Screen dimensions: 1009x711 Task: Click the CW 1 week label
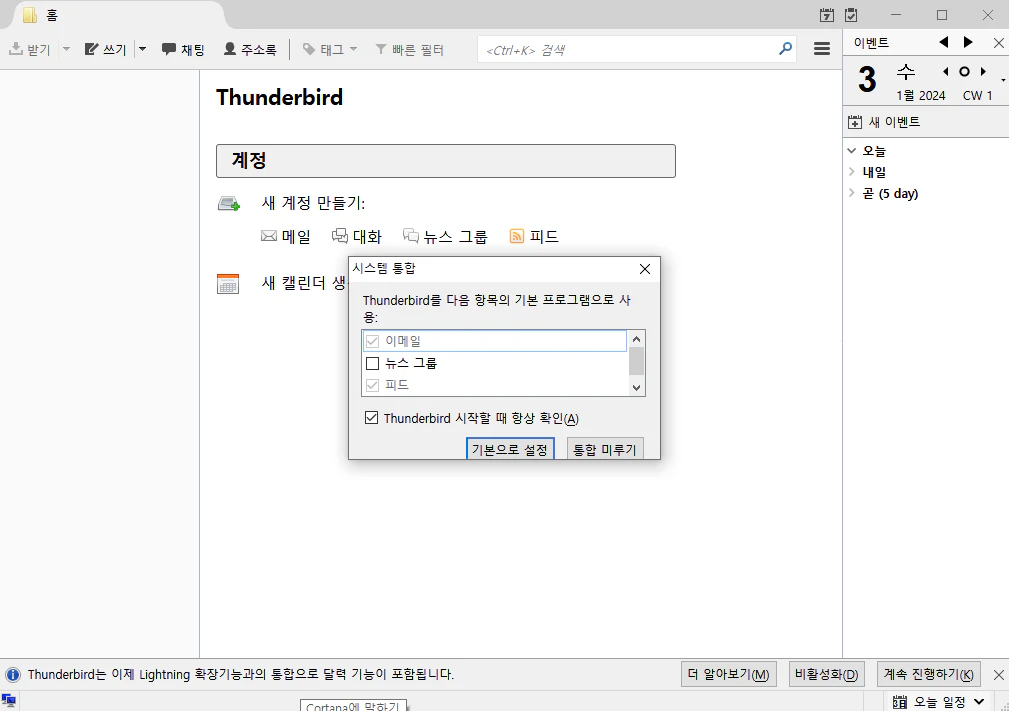977,95
